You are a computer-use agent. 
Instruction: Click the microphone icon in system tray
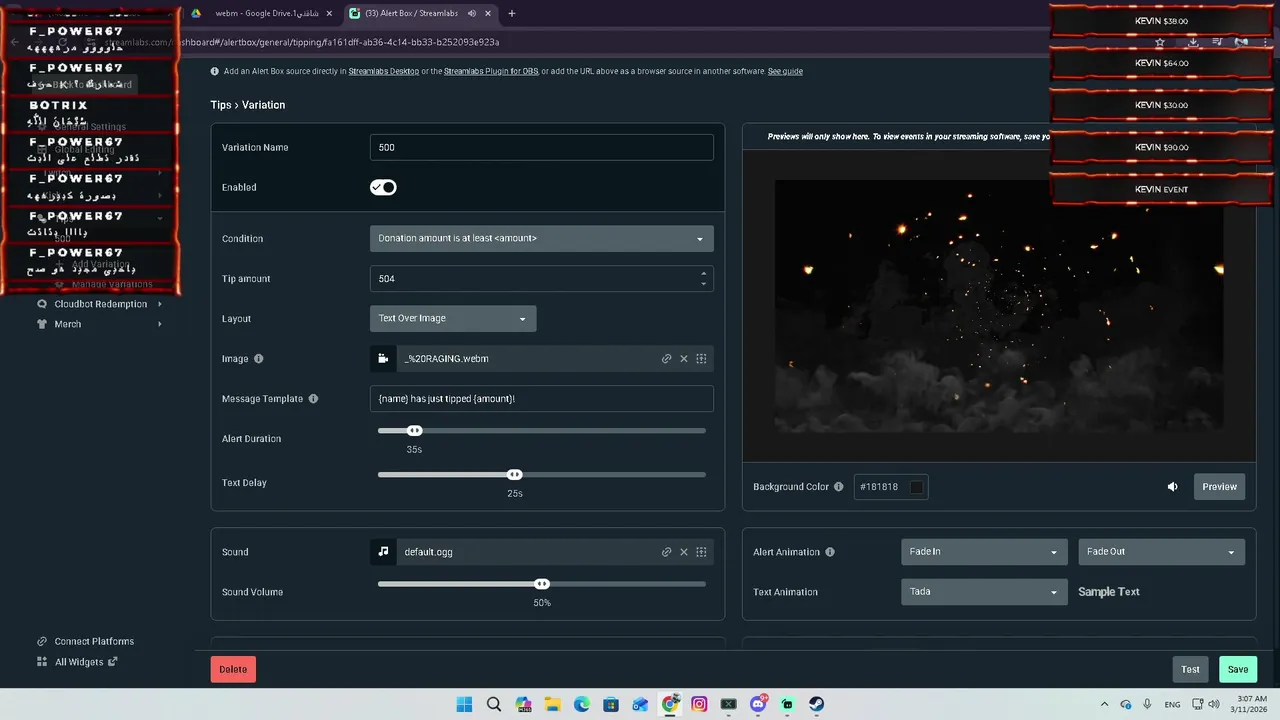(1147, 704)
